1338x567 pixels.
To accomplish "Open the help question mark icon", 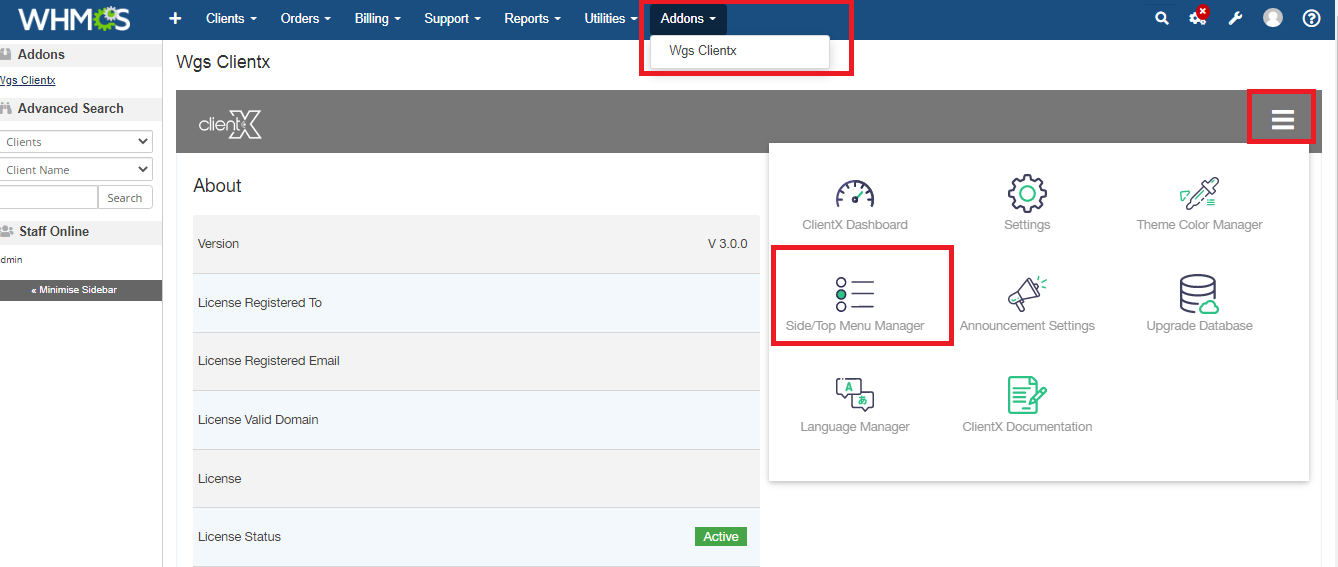I will click(x=1311, y=18).
